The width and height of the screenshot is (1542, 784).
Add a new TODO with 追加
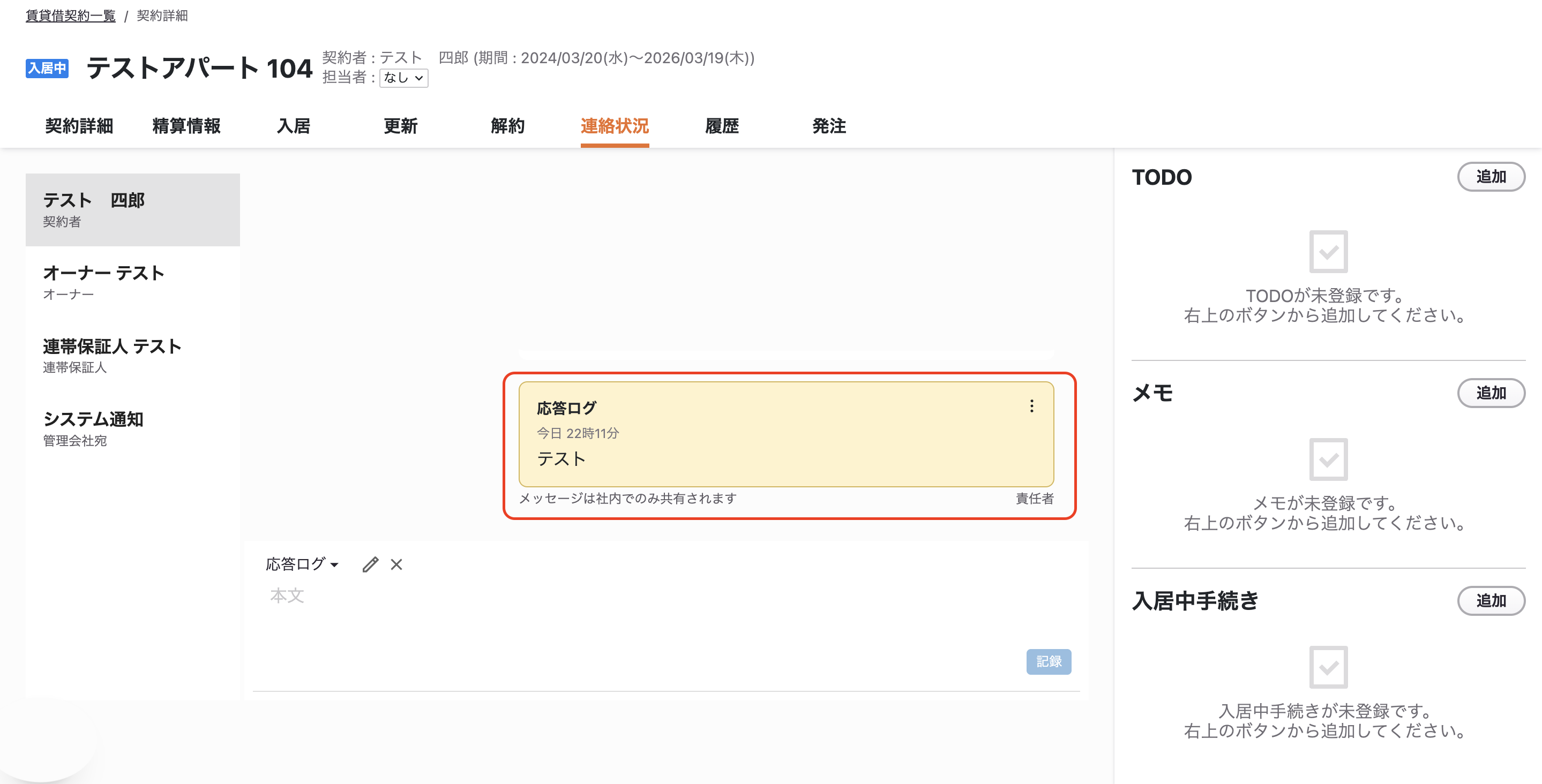(x=1491, y=177)
